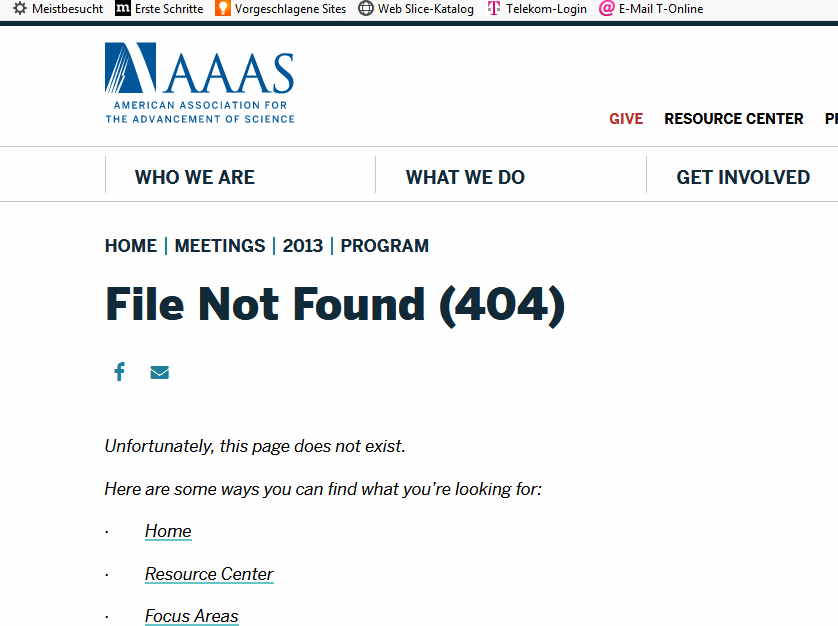Image resolution: width=838 pixels, height=626 pixels.
Task: Open Vorgeschlagene Sites bookmark icon
Action: [222, 9]
